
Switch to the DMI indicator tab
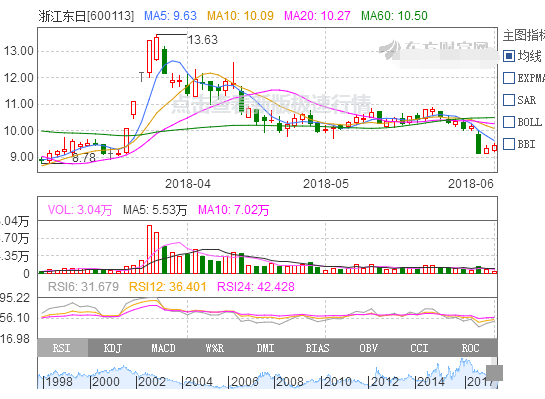tap(266, 348)
